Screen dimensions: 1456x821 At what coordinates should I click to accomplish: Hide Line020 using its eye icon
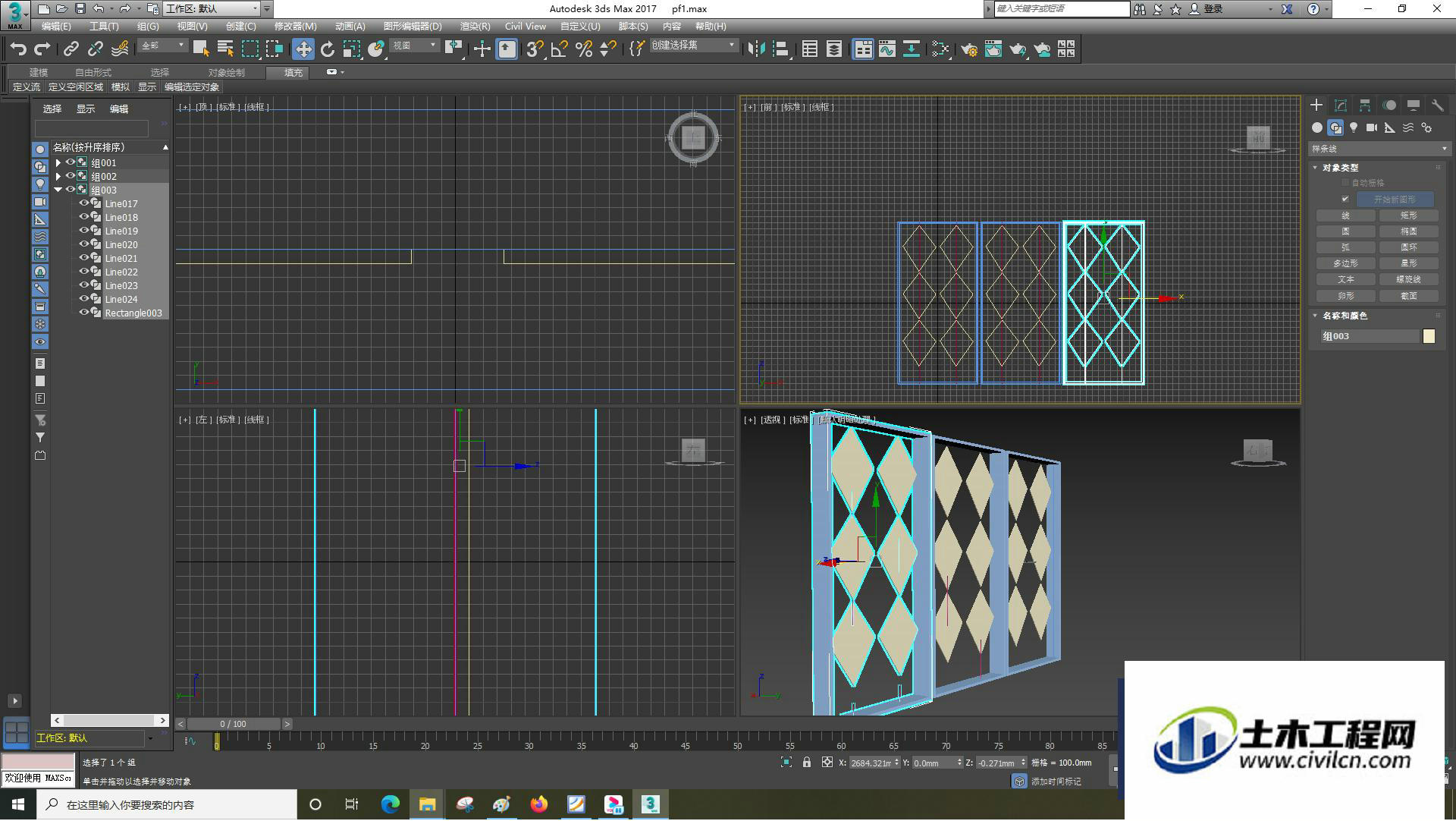84,244
